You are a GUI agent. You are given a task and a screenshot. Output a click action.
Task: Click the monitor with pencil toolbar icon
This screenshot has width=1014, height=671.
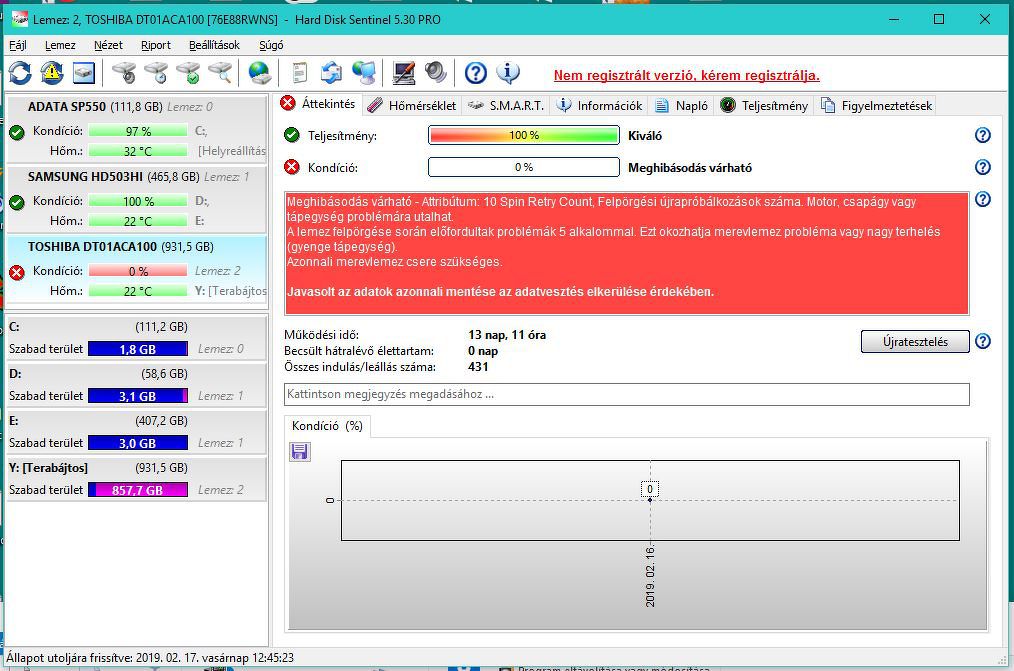point(404,72)
